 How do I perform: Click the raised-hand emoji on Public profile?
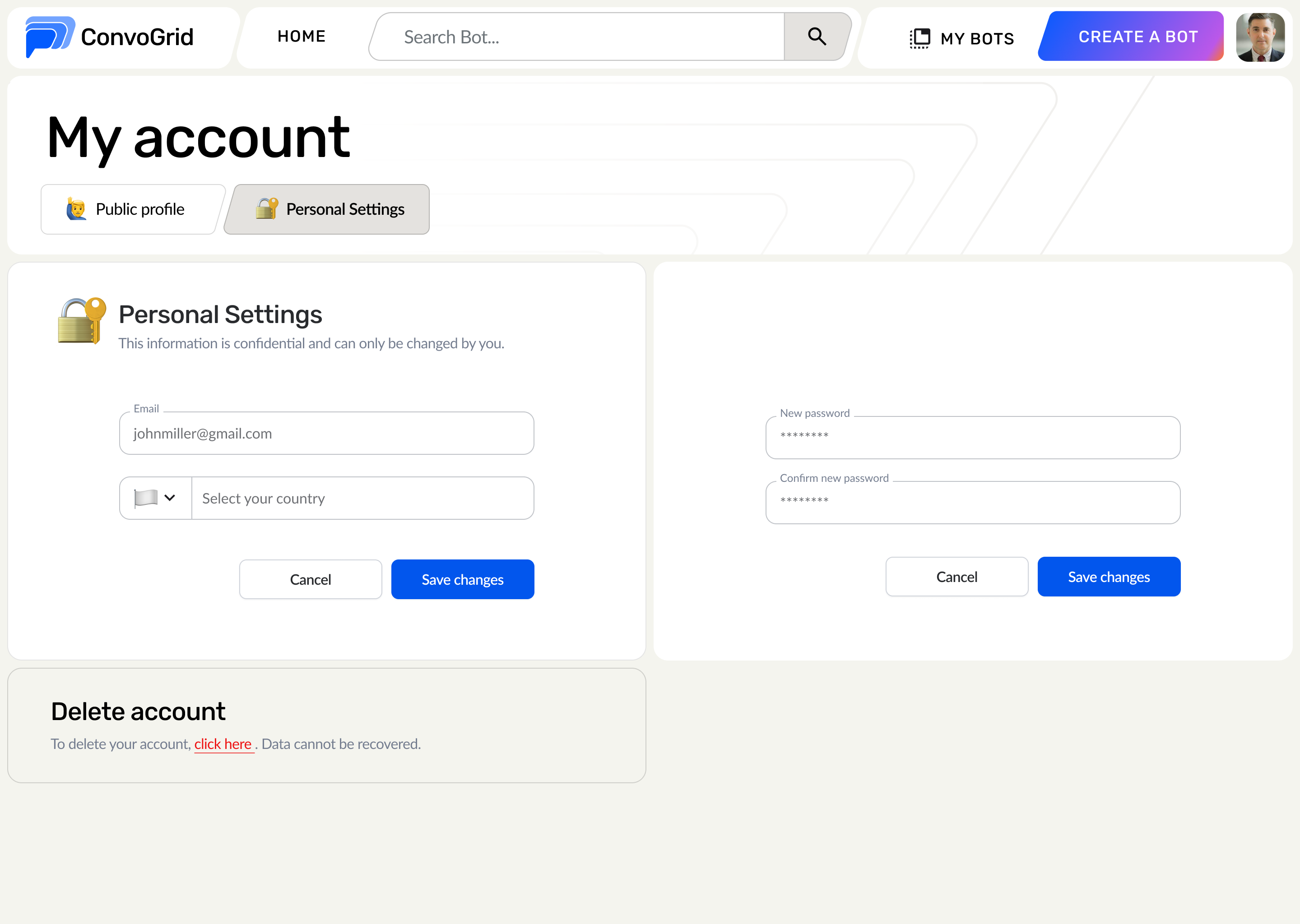click(x=76, y=209)
